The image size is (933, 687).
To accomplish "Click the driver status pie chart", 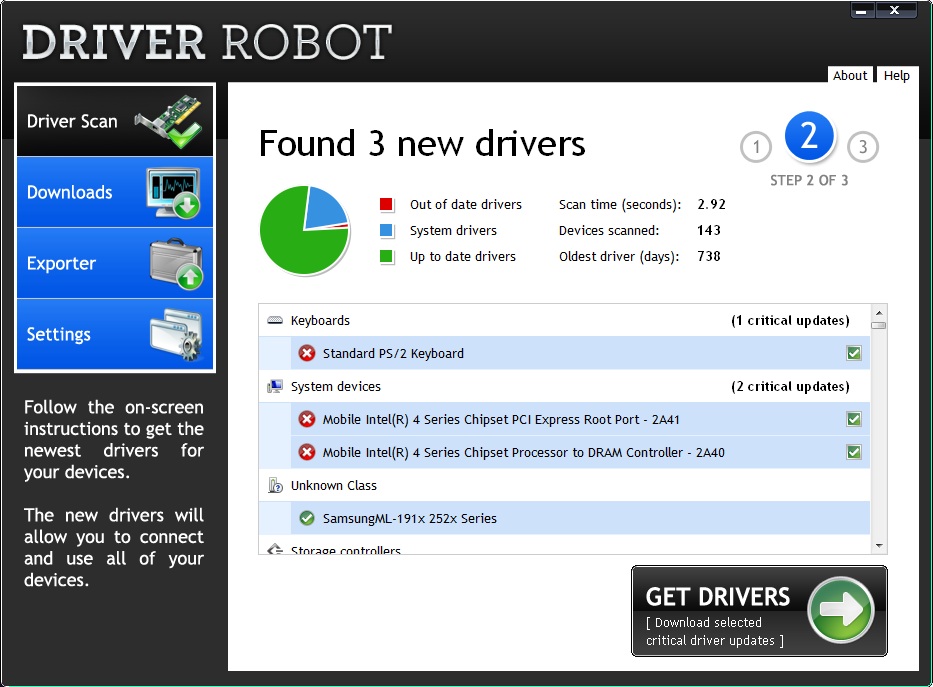I will pos(305,230).
